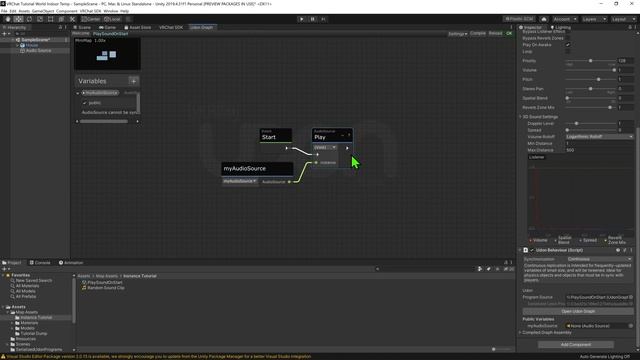Click the Compile button in Udon Graph
The height and width of the screenshot is (360, 640).
click(478, 33)
